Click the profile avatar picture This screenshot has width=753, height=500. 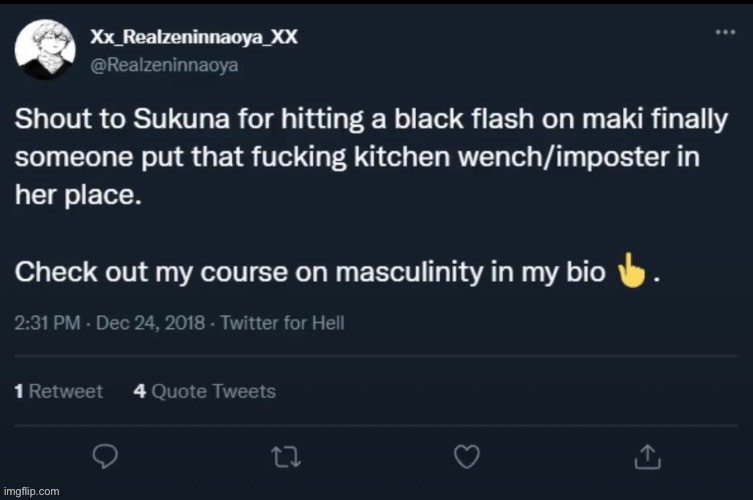click(43, 50)
